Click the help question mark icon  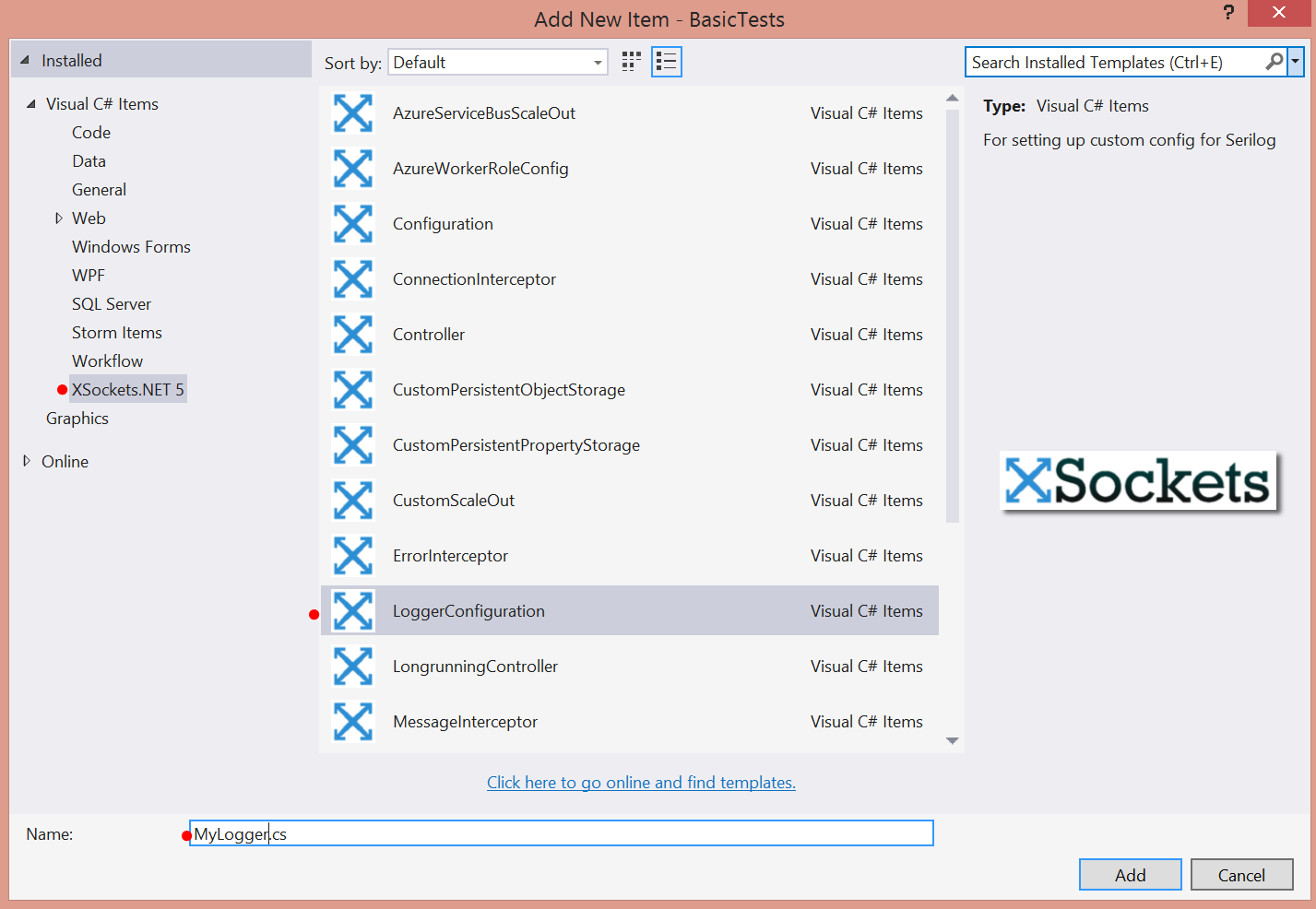[x=1227, y=13]
